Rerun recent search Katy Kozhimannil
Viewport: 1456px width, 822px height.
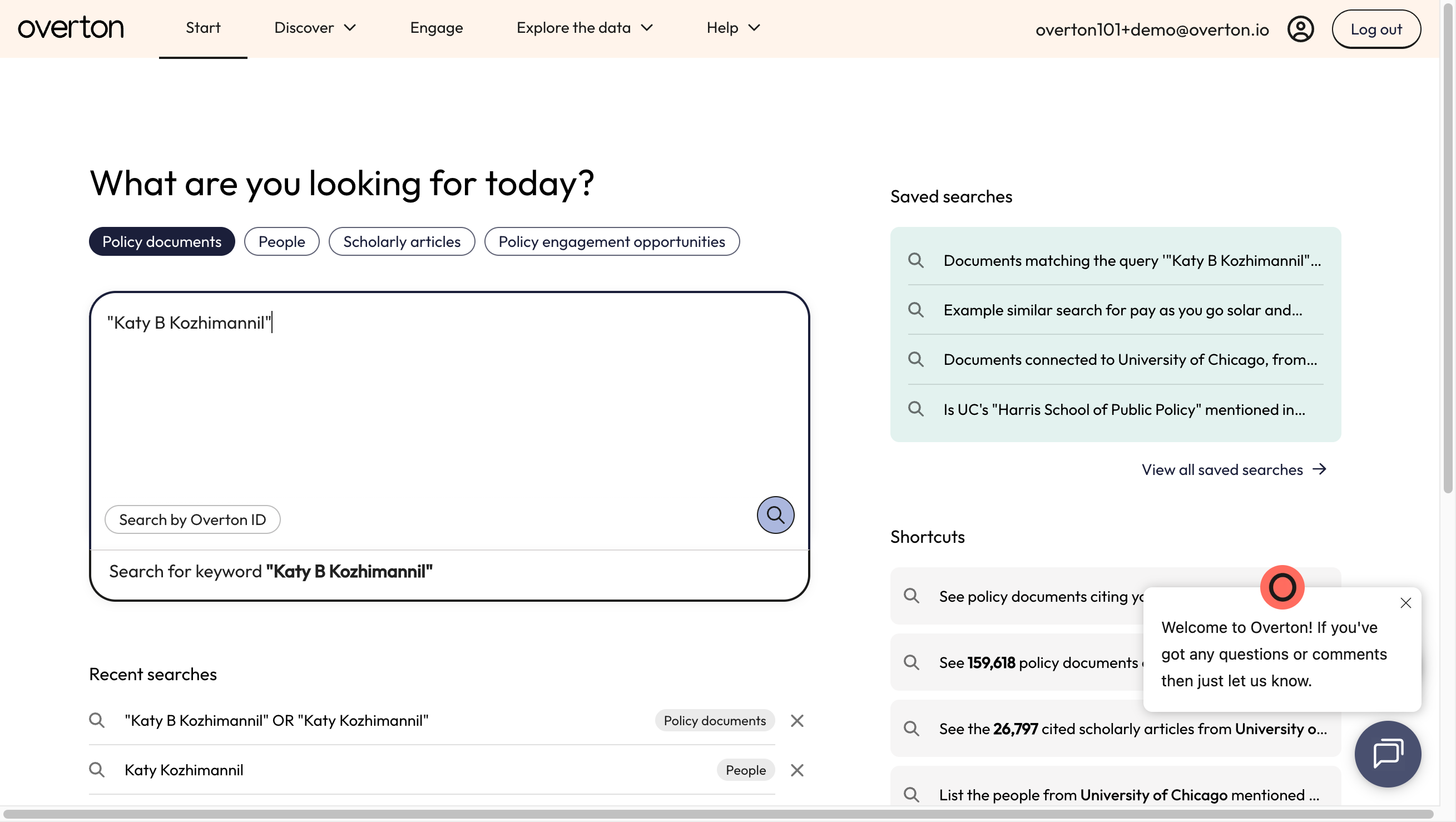click(184, 769)
